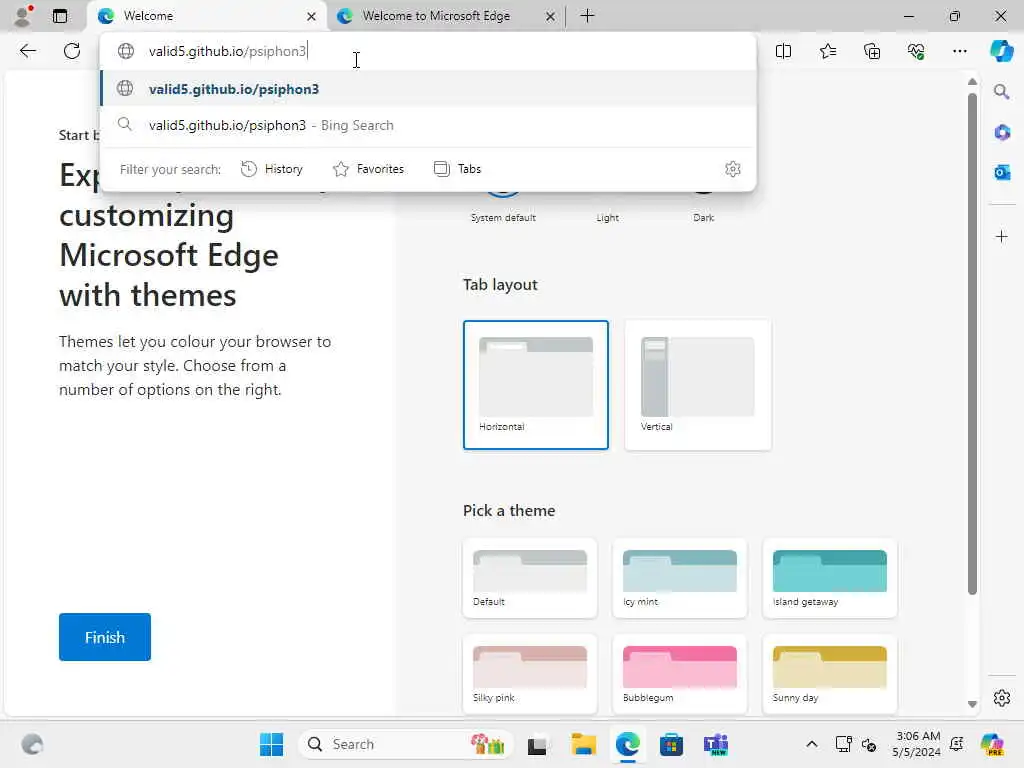Image resolution: width=1024 pixels, height=768 pixels.
Task: Pick the Island getaway theme
Action: click(x=829, y=578)
